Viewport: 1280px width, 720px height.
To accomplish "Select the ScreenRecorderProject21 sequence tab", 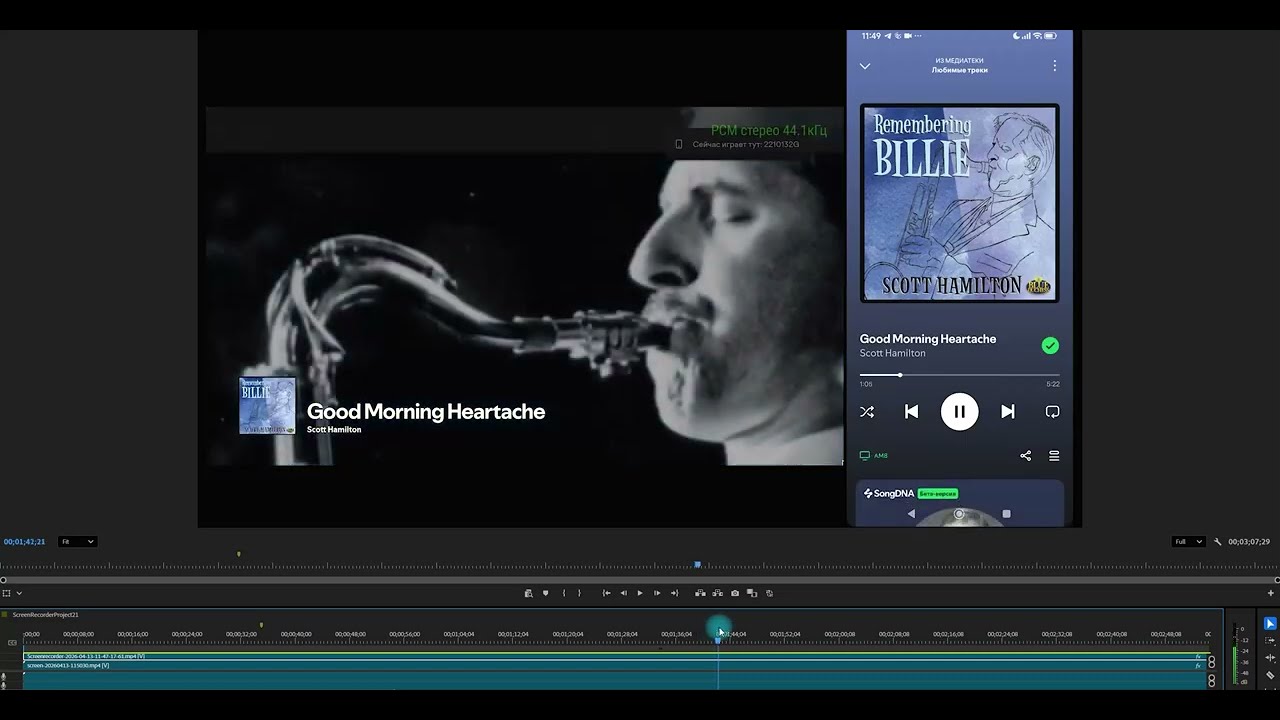I will 45,615.
